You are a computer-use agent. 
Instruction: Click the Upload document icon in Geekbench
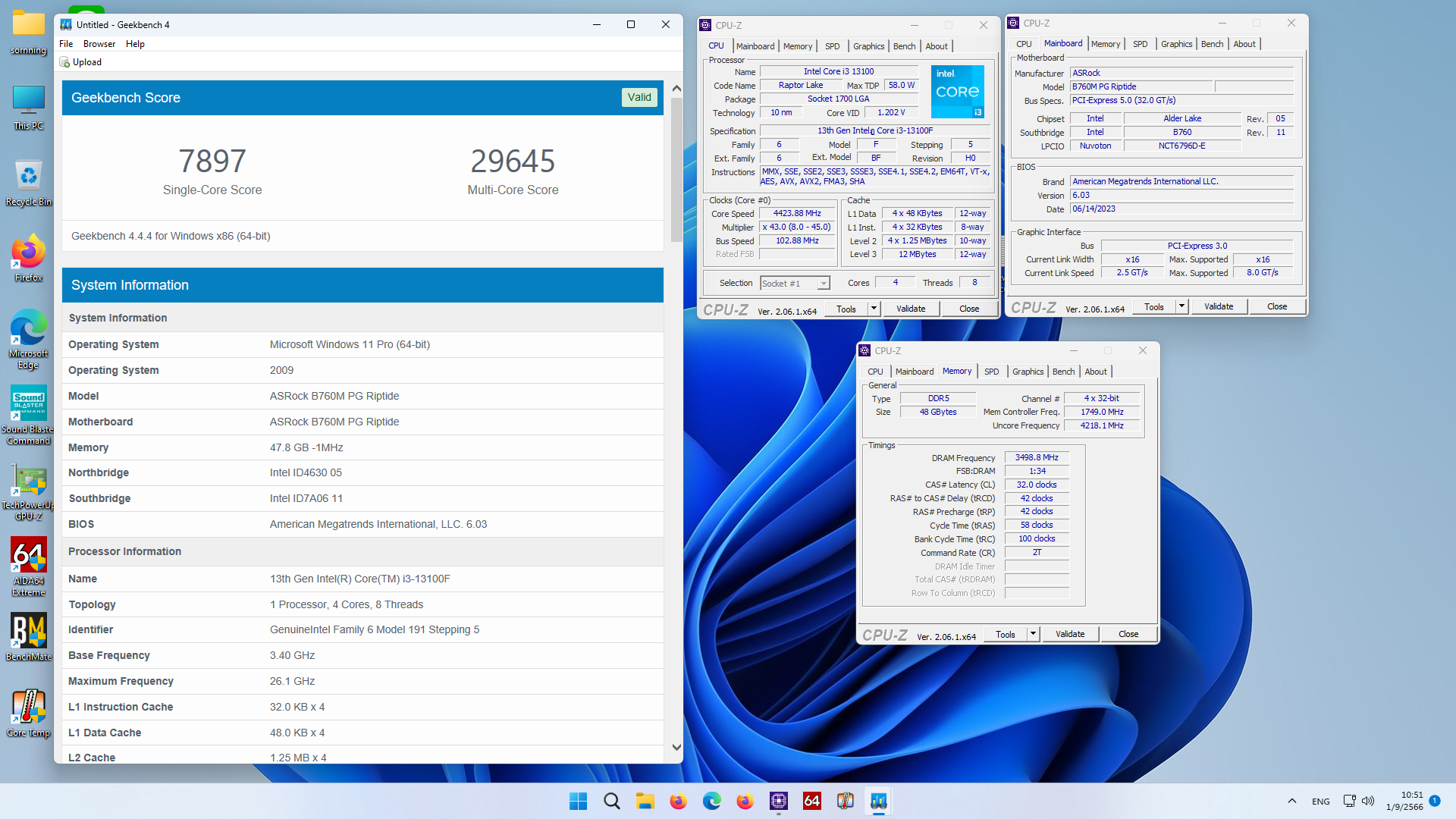[65, 62]
